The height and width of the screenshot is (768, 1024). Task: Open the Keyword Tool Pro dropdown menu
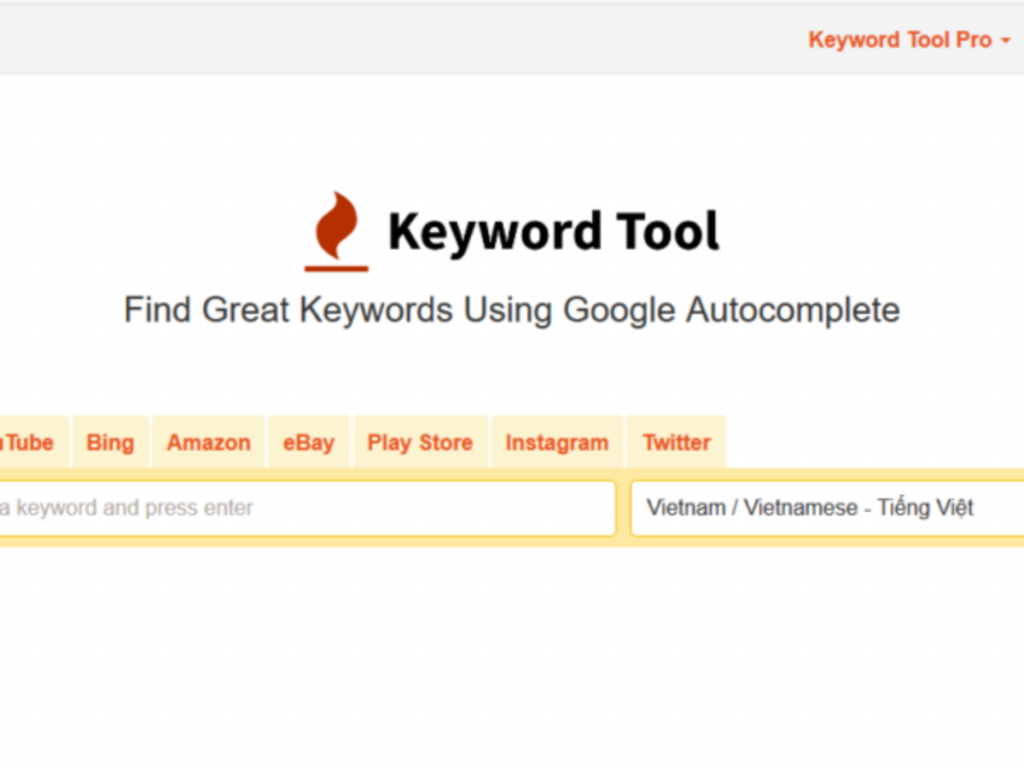pos(909,40)
